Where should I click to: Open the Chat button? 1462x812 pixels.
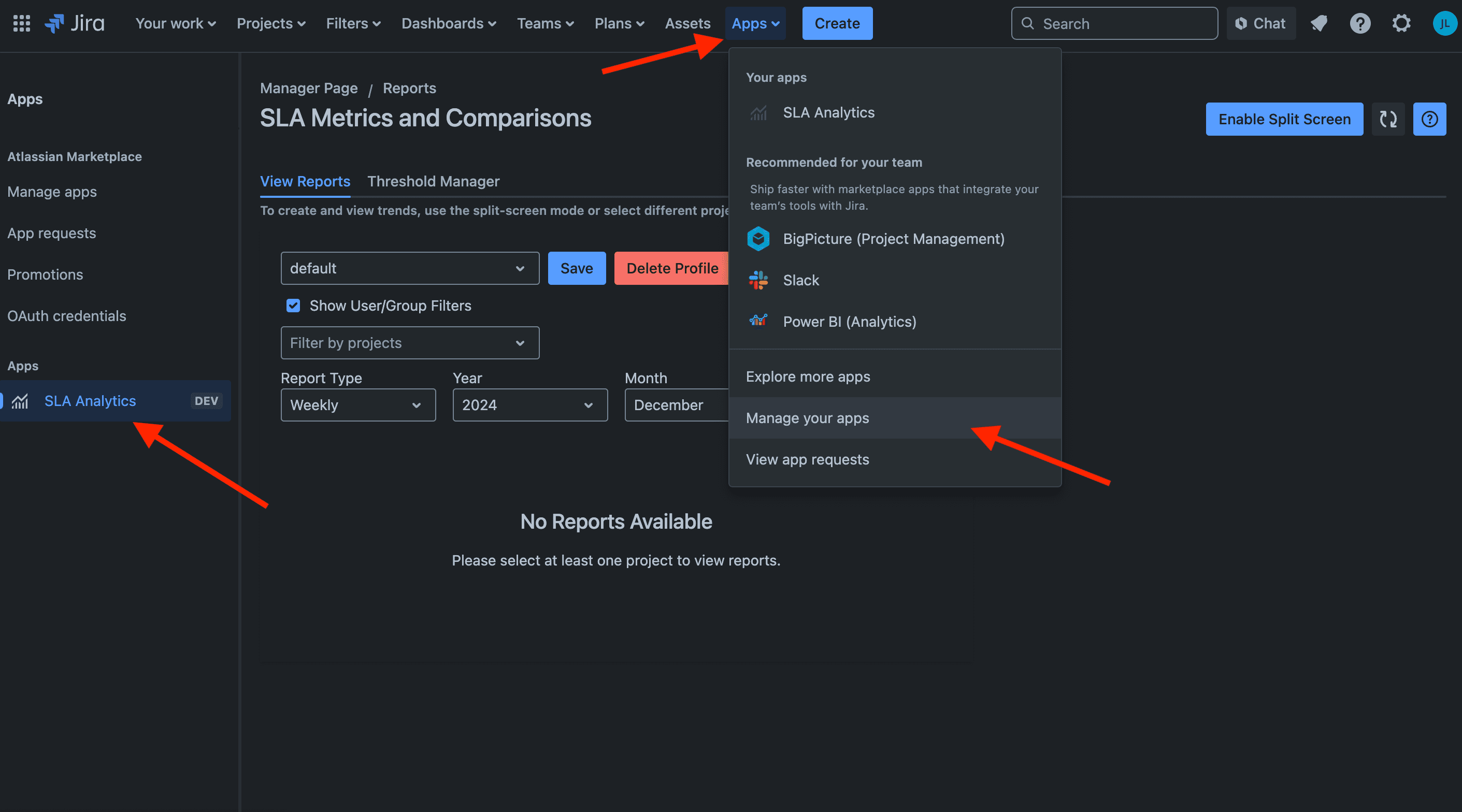(x=1260, y=23)
